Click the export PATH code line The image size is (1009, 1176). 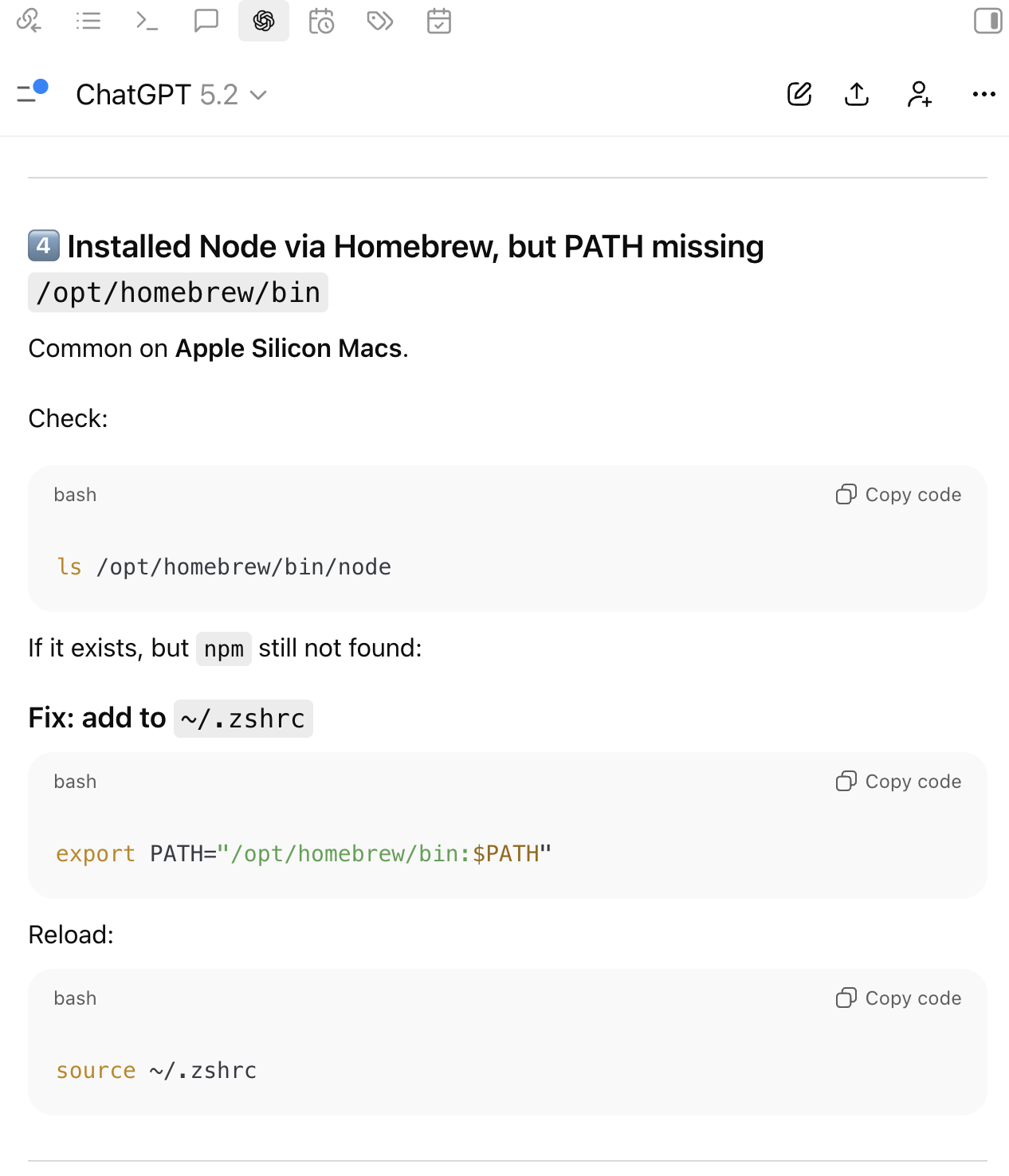tap(304, 854)
